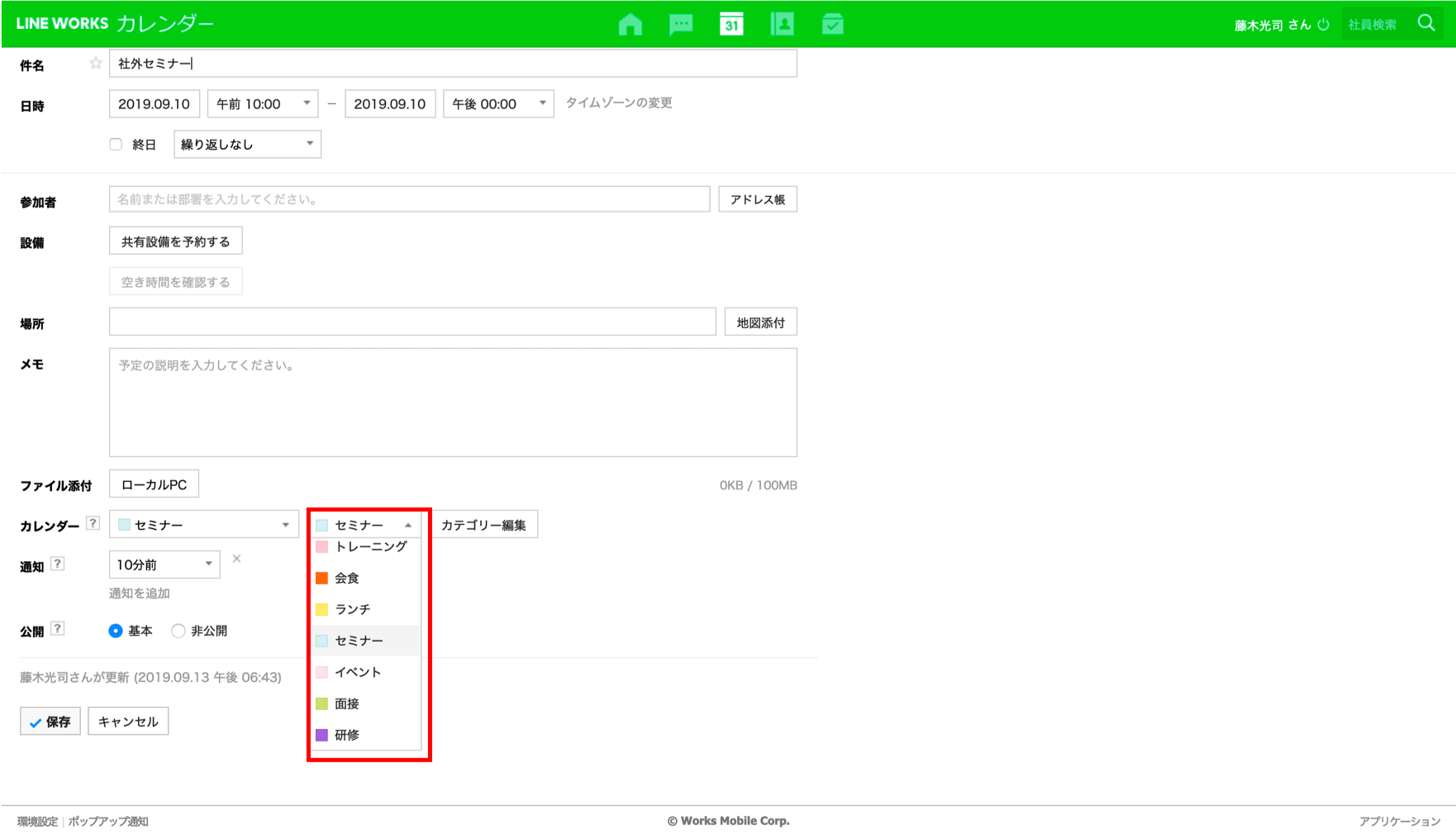Choose イベント from the category list
1456x835 pixels.
pos(358,672)
